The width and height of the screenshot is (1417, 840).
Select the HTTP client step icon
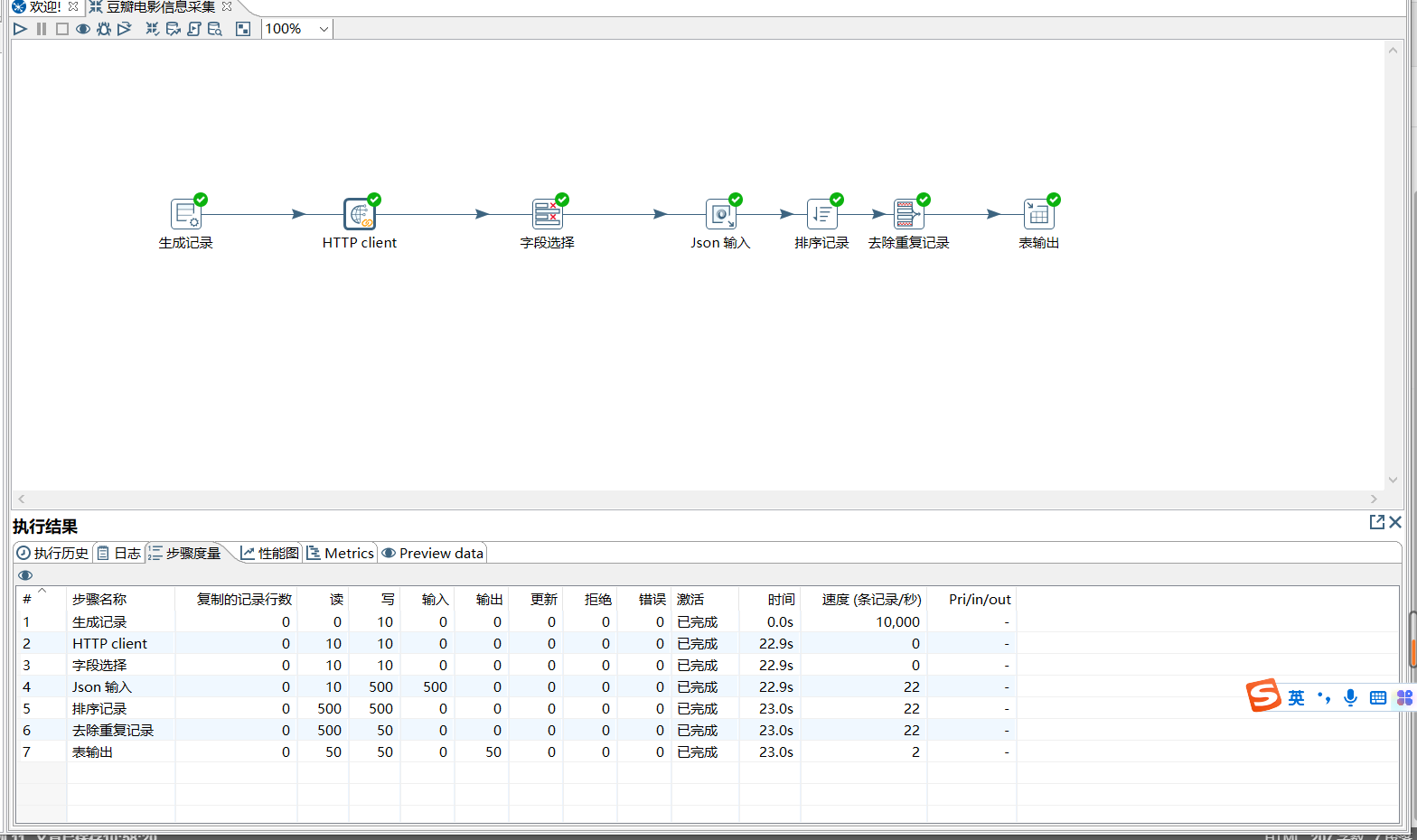coord(359,214)
